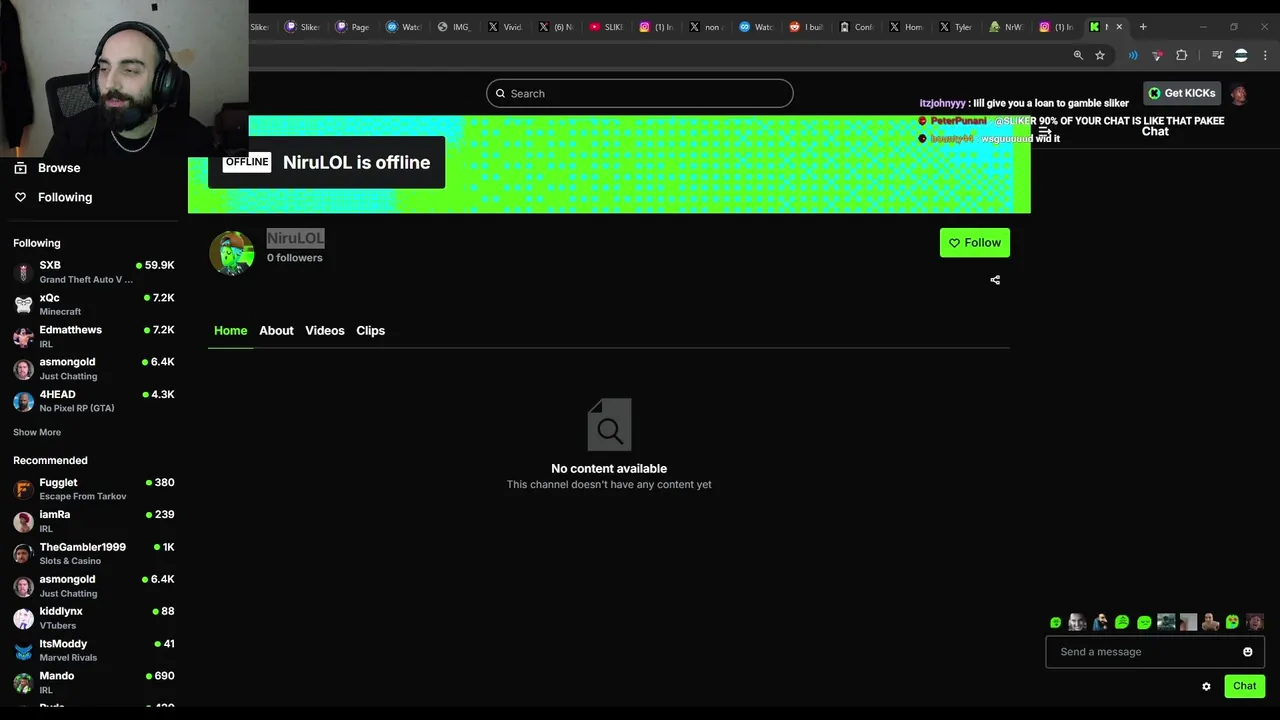Viewport: 1280px width, 720px height.
Task: Click iamRa avatar in Recommended
Action: click(23, 521)
